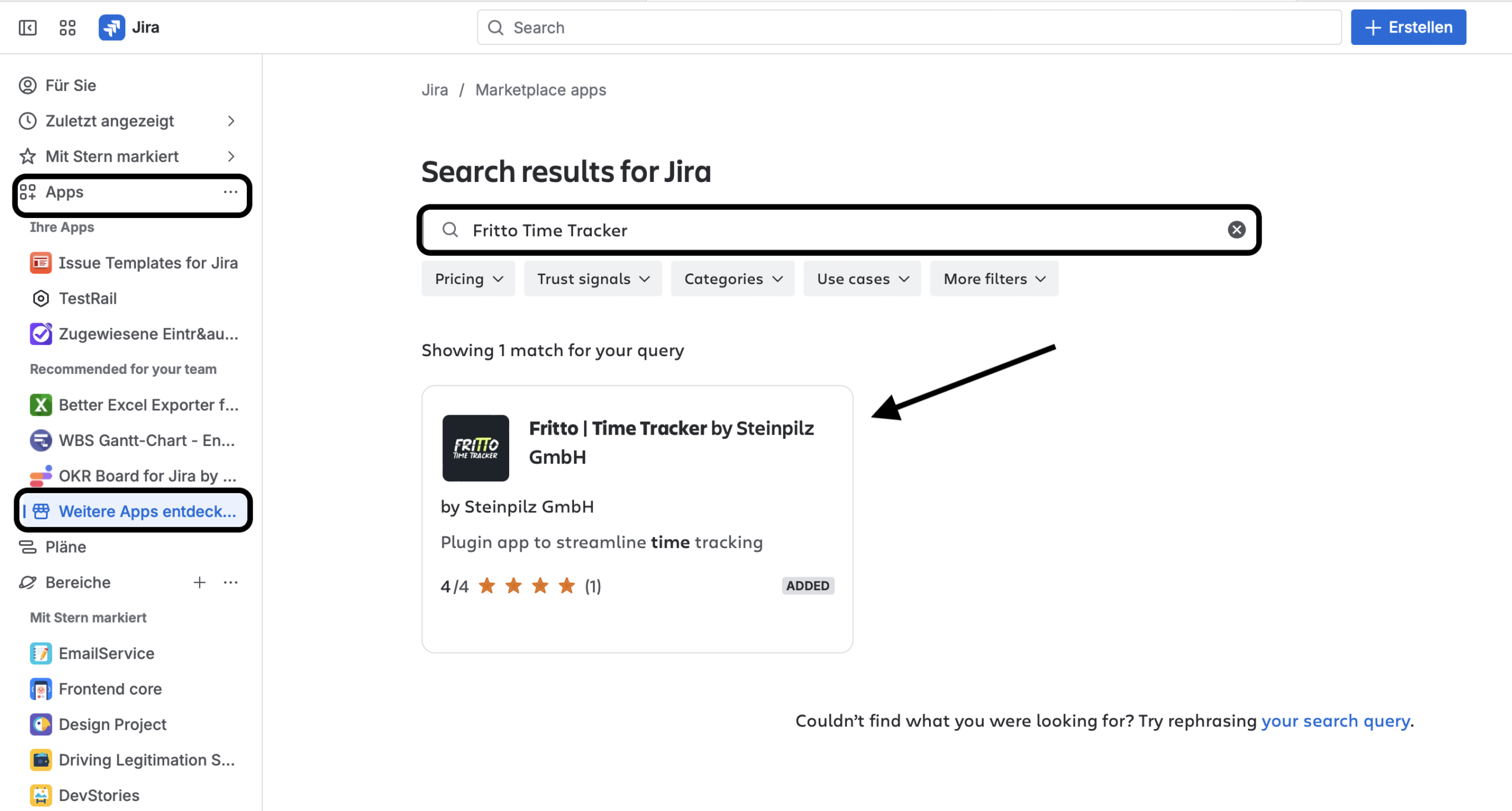Follow the 'your search query' link
The image size is (1512, 811).
pyautogui.click(x=1335, y=721)
